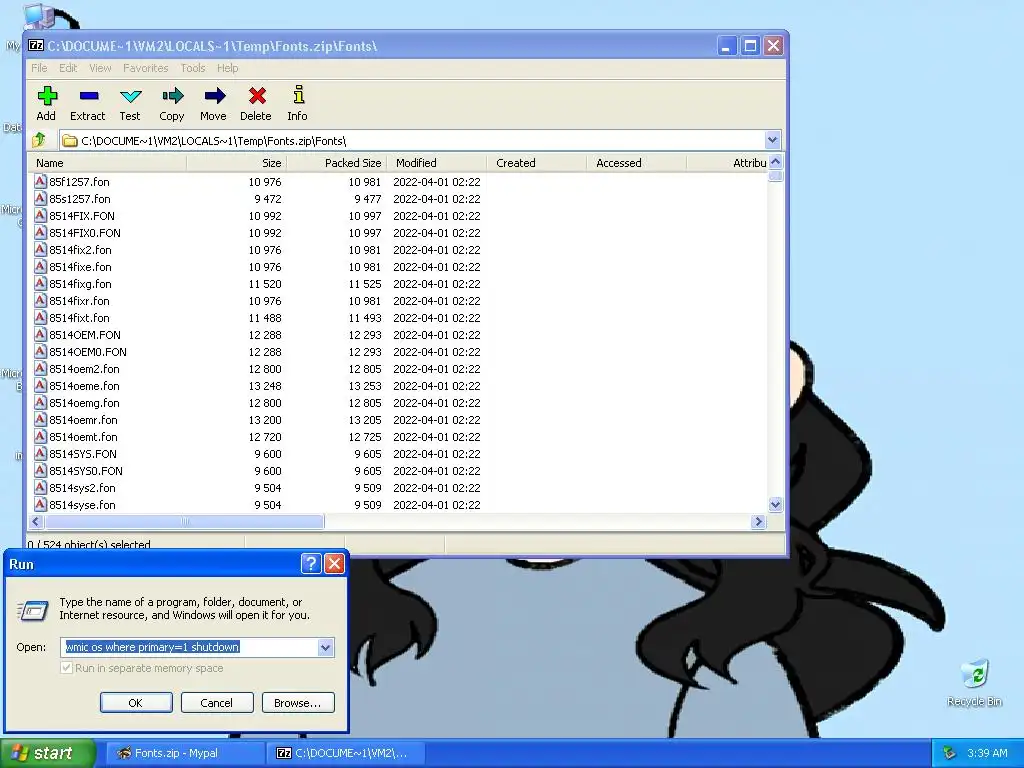Open the Help menu
This screenshot has height=768, width=1024.
click(227, 68)
